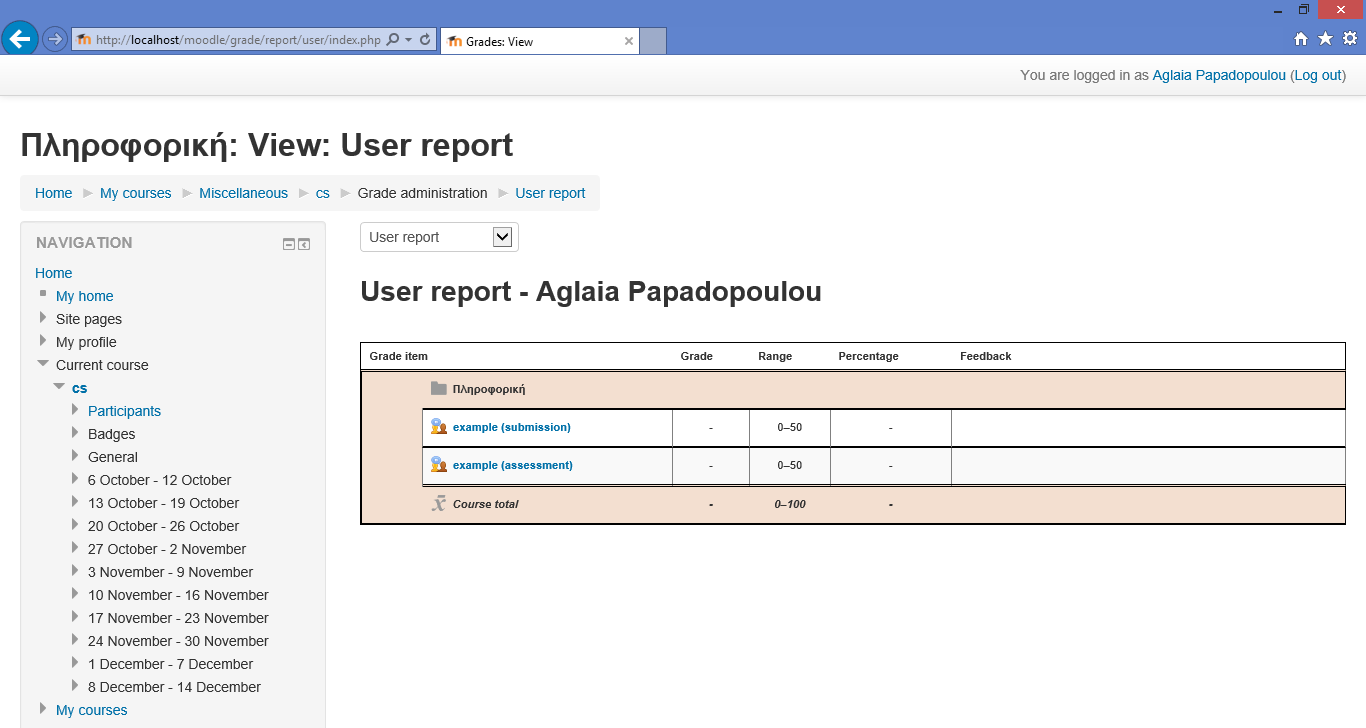Image resolution: width=1366 pixels, height=728 pixels.
Task: Go back with the browser back arrow
Action: [20, 39]
